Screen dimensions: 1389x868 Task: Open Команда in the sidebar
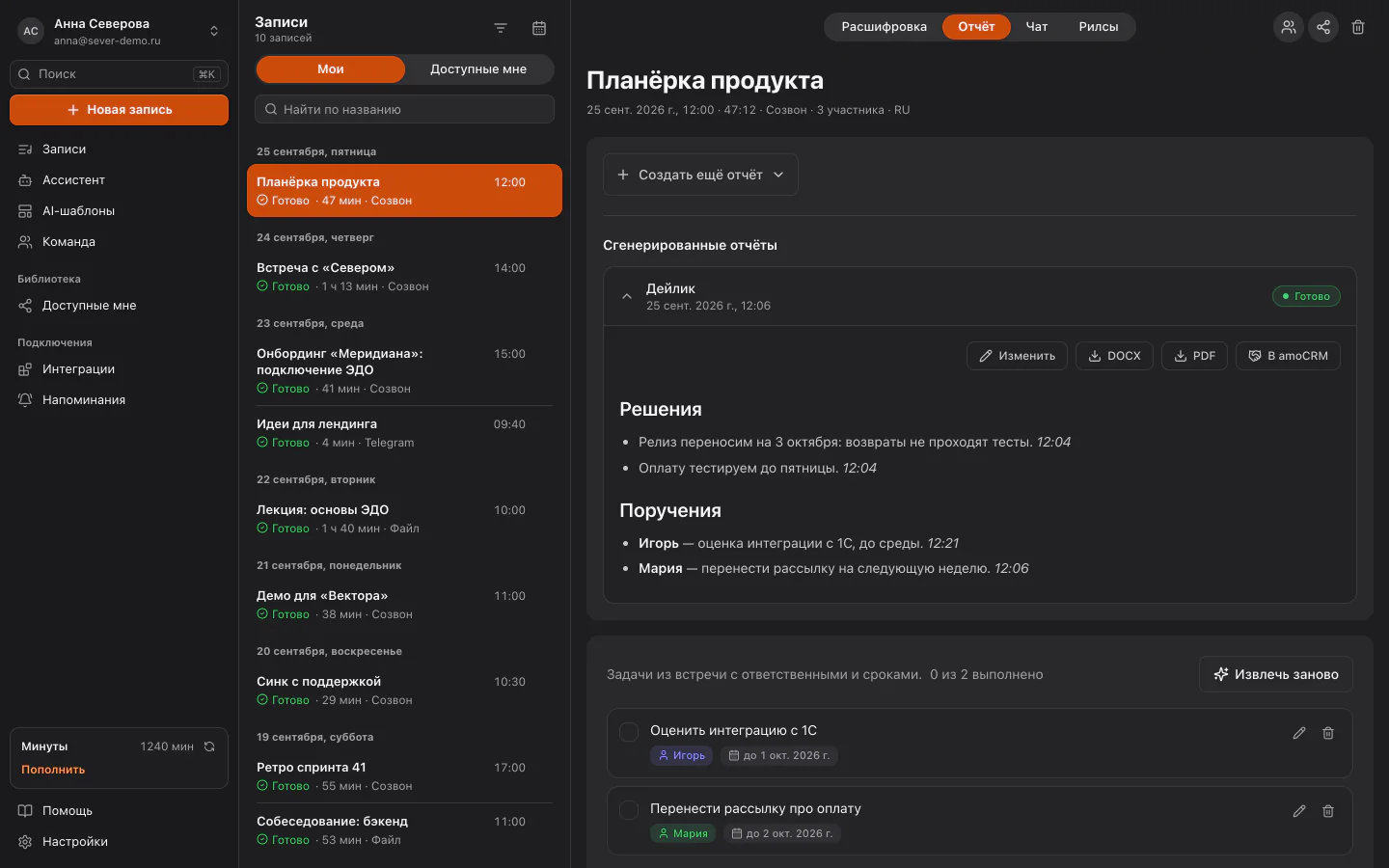click(119, 242)
